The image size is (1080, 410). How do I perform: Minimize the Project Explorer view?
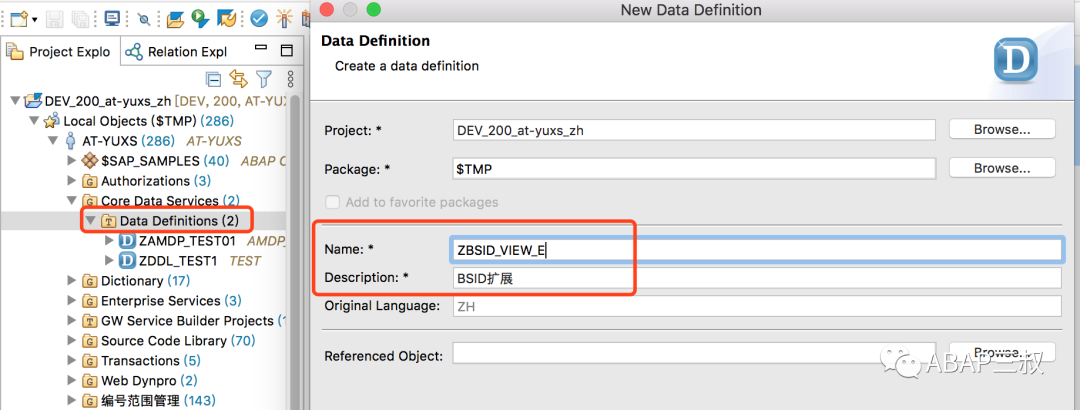point(261,50)
